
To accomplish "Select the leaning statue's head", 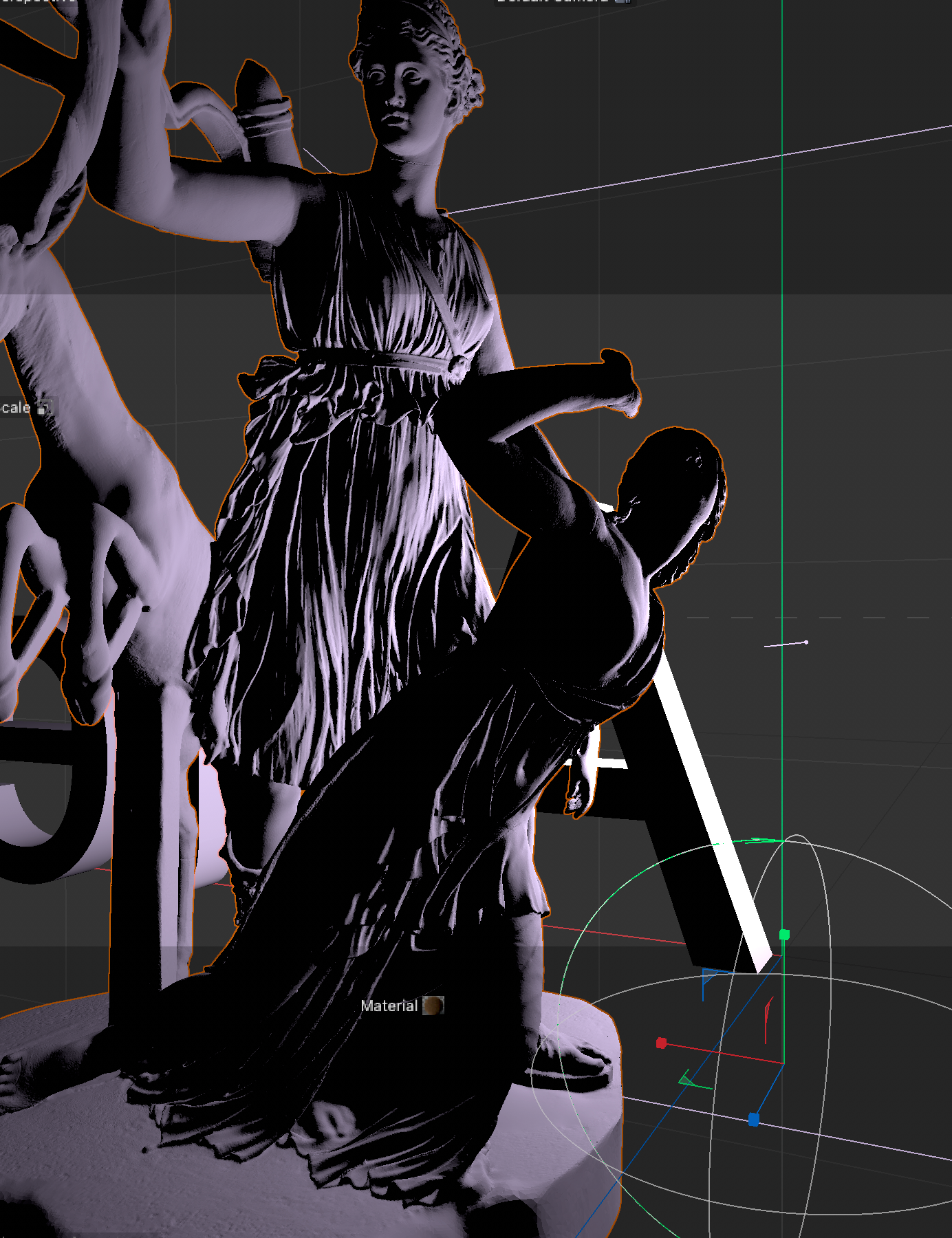I will pyautogui.click(x=678, y=495).
